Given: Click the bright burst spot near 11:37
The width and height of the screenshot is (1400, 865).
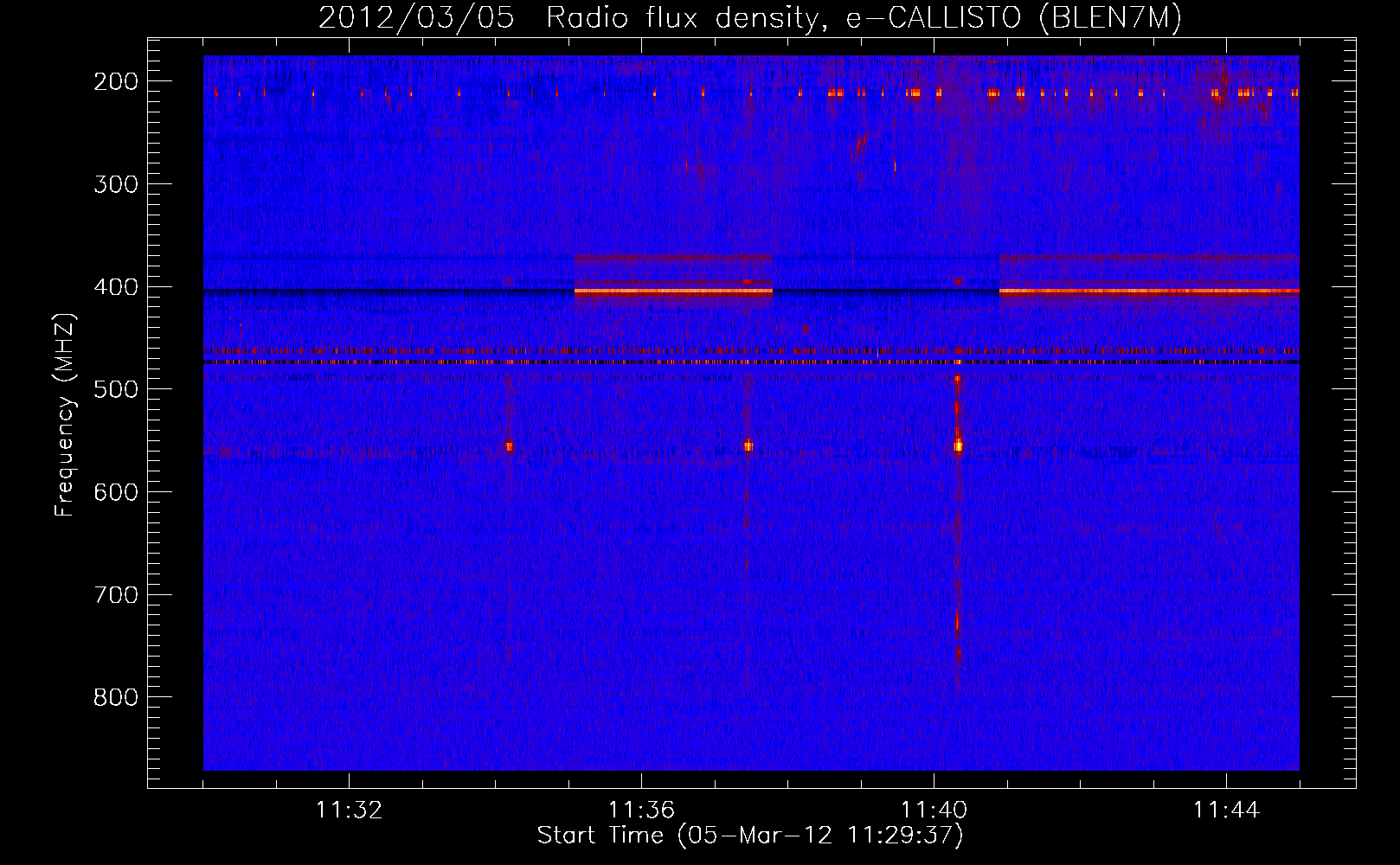Looking at the screenshot, I should tap(748, 446).
